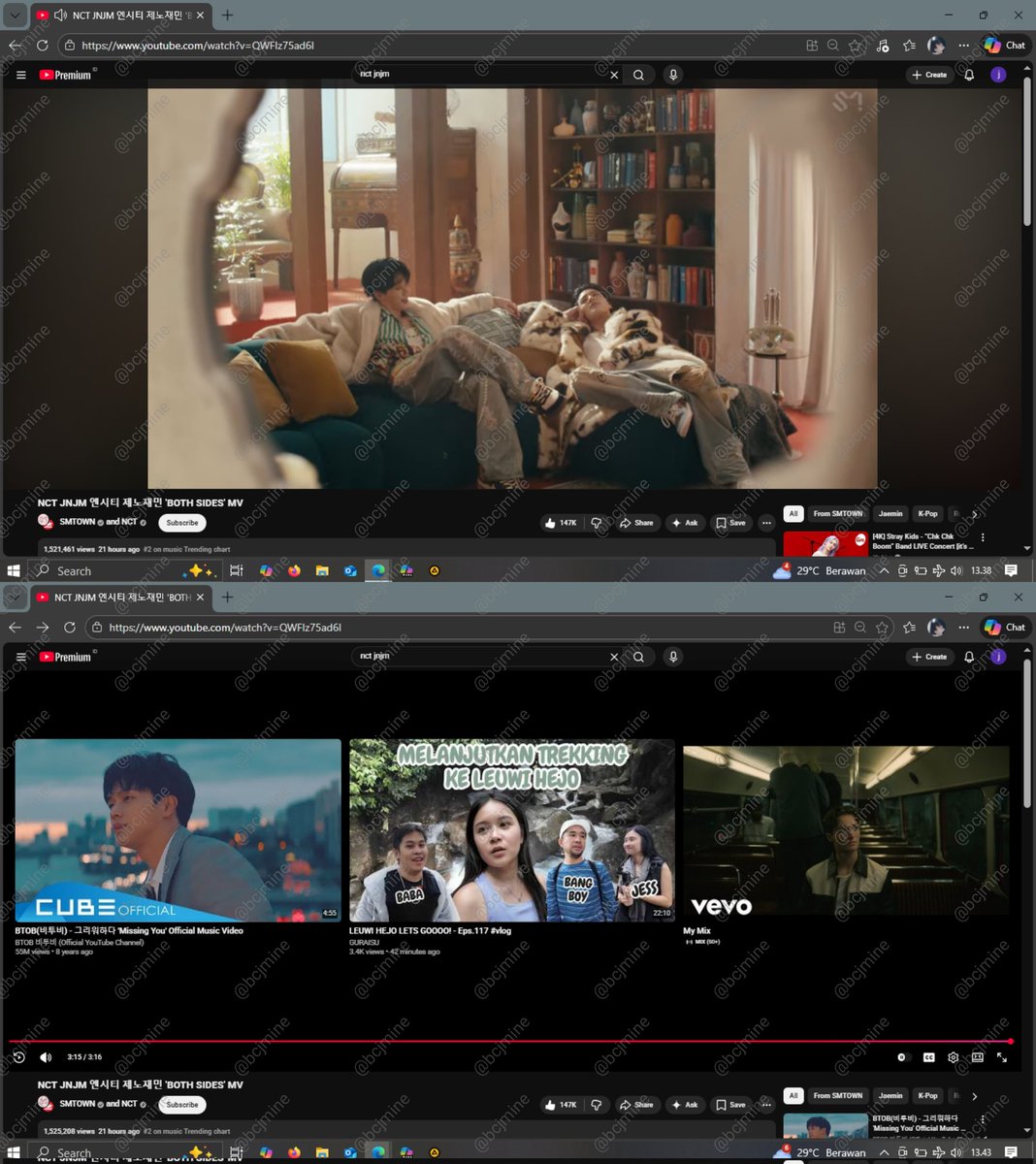Open new tab in top window
Image resolution: width=1036 pixels, height=1164 pixels.
click(227, 16)
